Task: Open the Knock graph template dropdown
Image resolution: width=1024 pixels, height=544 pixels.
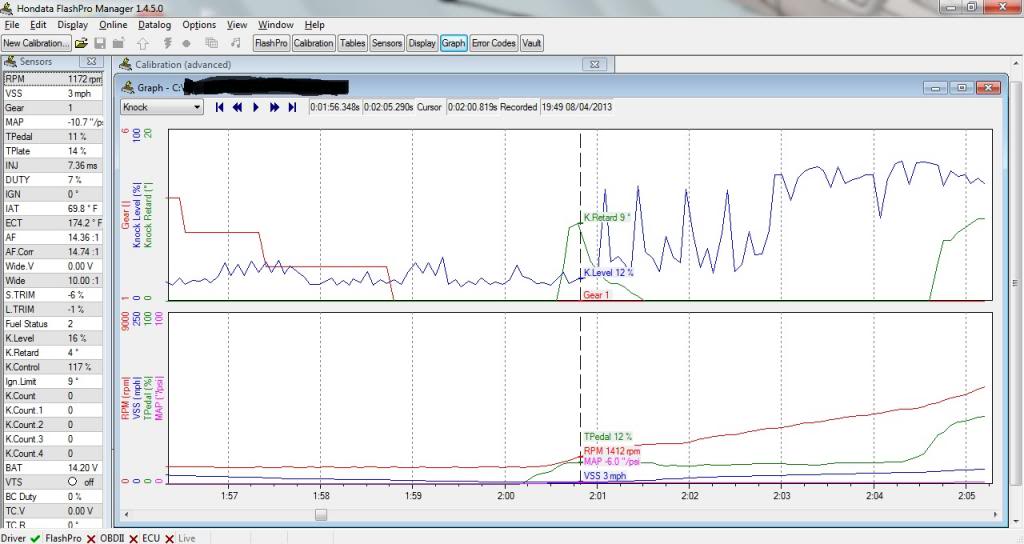Action: pos(197,107)
